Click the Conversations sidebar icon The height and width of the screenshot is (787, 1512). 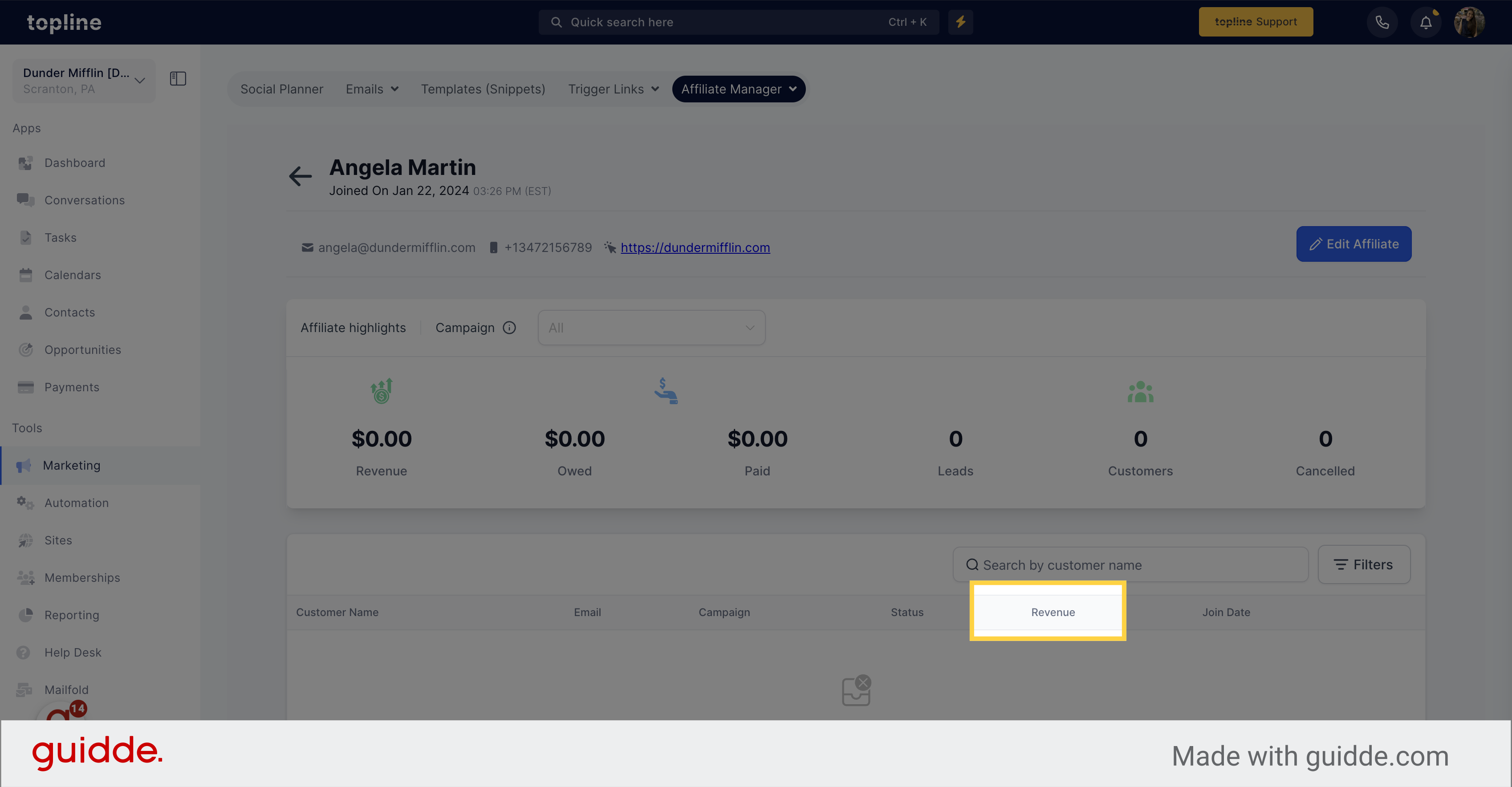tap(25, 200)
